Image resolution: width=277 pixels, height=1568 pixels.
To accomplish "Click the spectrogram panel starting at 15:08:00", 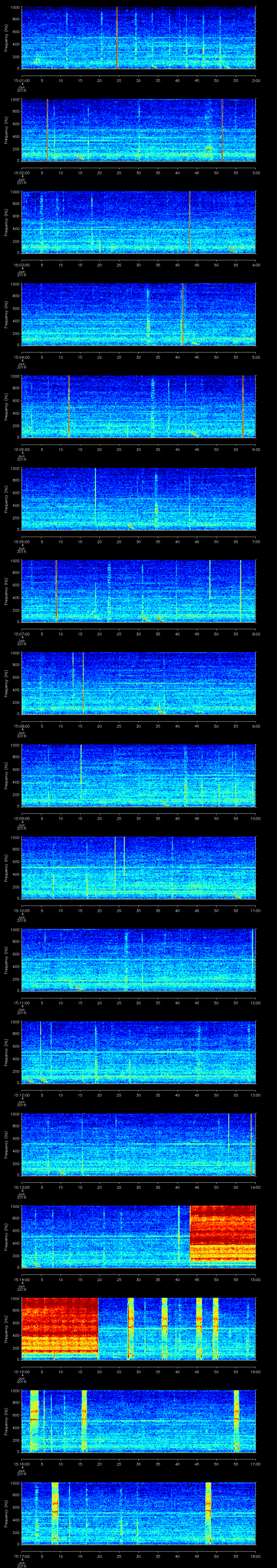I will (139, 683).
